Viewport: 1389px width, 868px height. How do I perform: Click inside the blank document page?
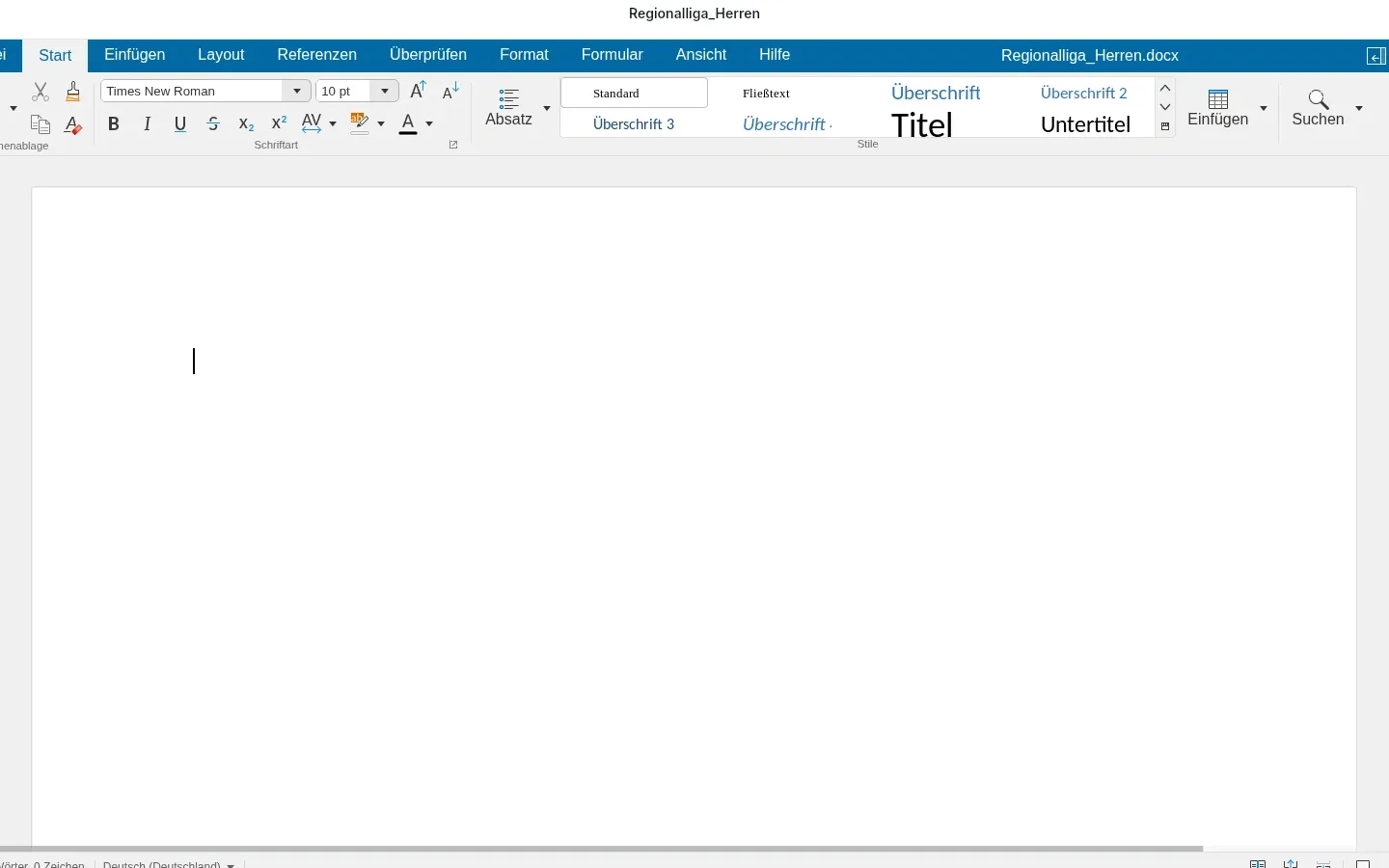pos(694,516)
